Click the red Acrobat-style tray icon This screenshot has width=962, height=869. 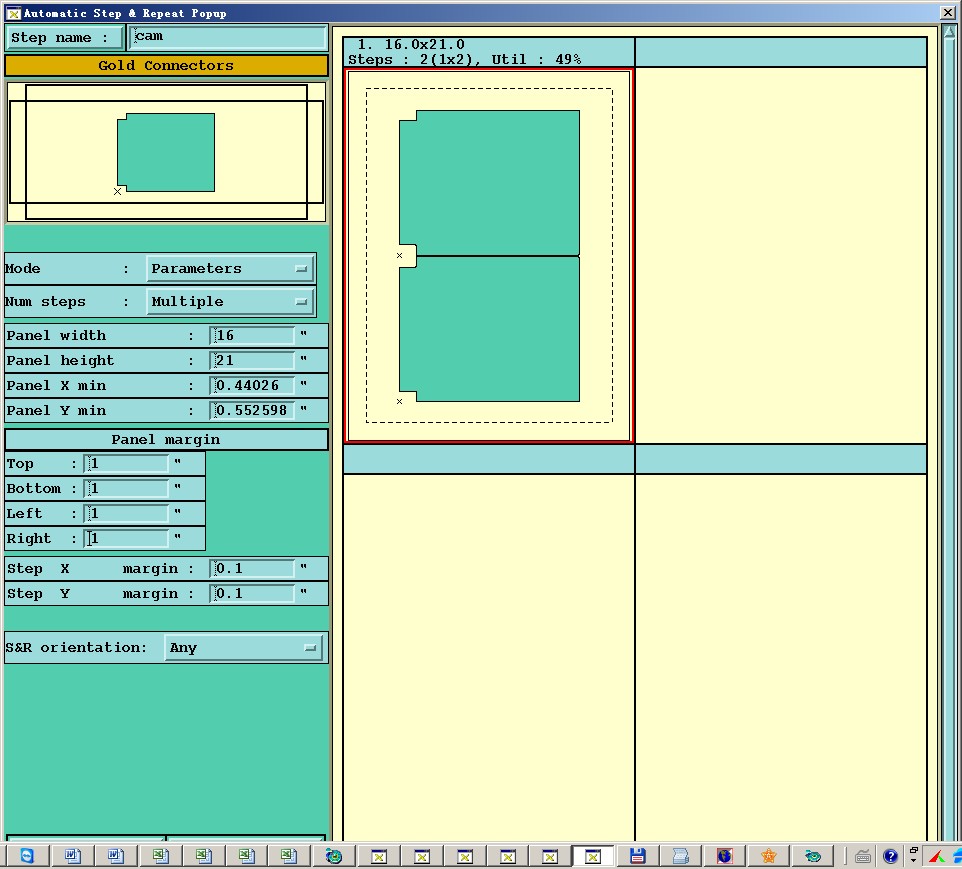click(936, 856)
